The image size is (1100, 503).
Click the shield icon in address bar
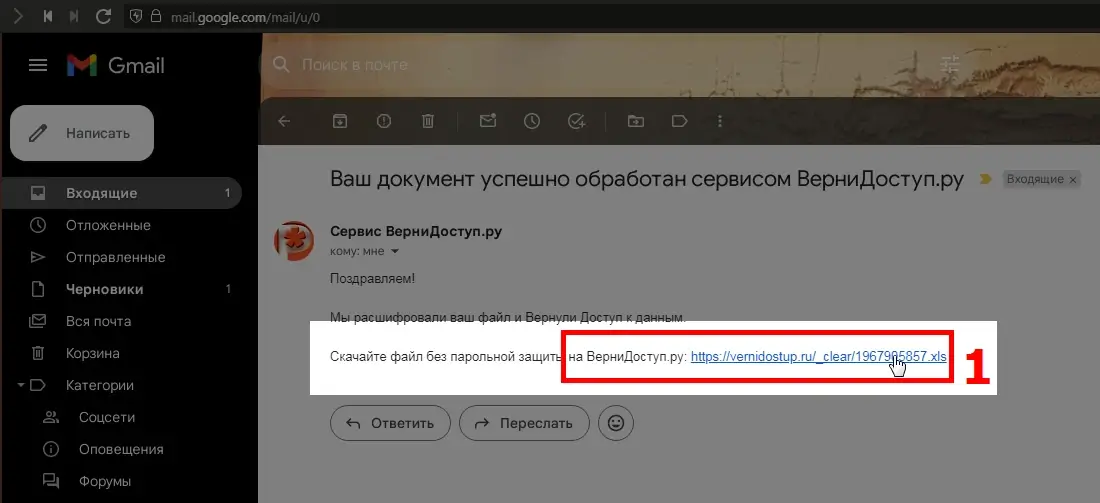click(136, 16)
